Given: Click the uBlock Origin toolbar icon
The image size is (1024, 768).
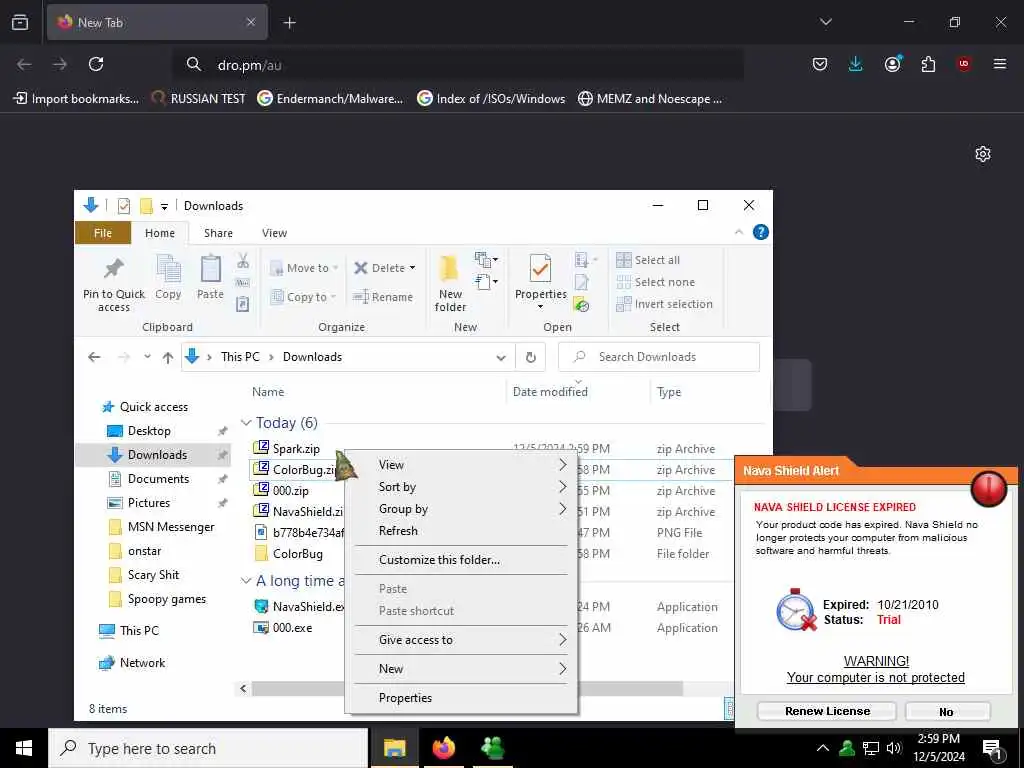Looking at the screenshot, I should 964,64.
